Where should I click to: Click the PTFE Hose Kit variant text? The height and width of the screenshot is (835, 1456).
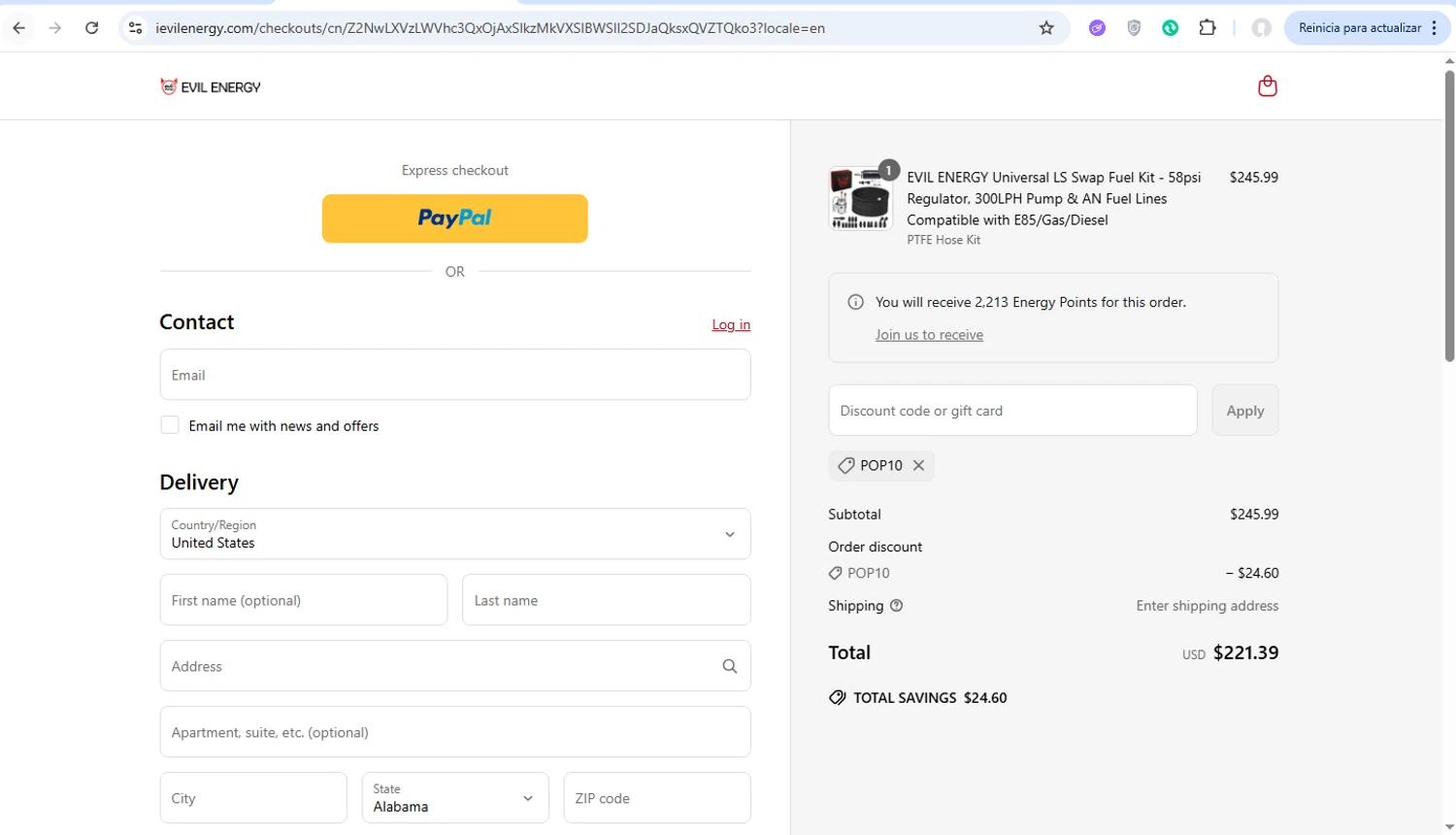pos(943,240)
